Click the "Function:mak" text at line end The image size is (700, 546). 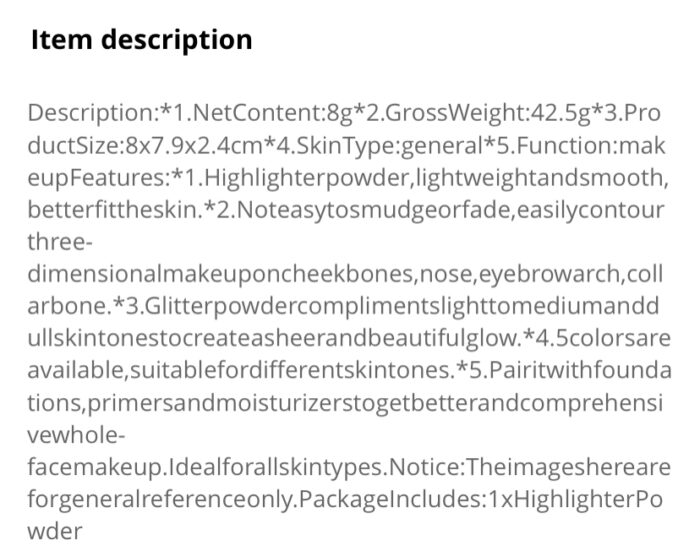pyautogui.click(x=590, y=146)
